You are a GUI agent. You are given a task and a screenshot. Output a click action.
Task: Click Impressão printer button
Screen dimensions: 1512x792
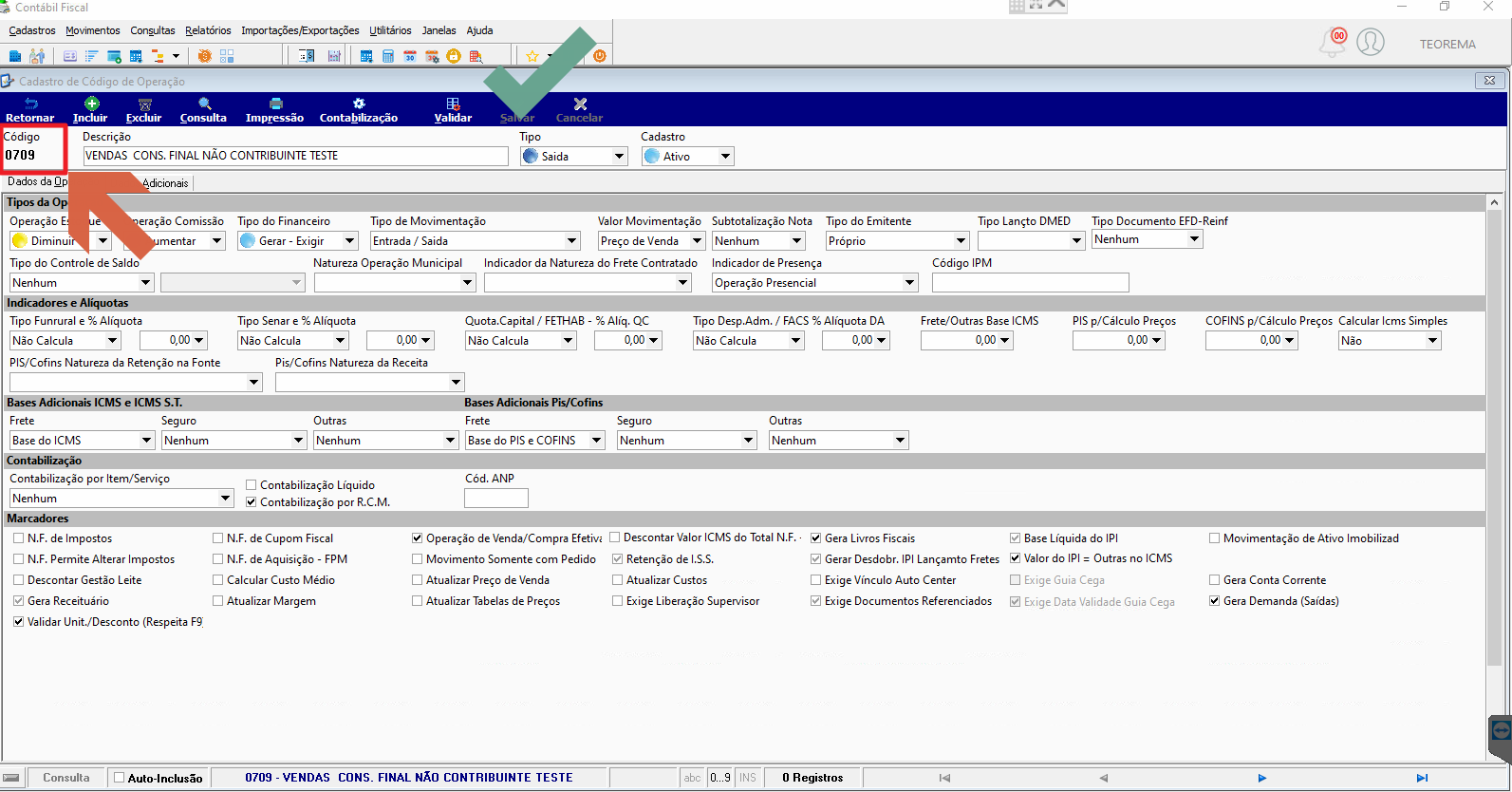point(274,110)
